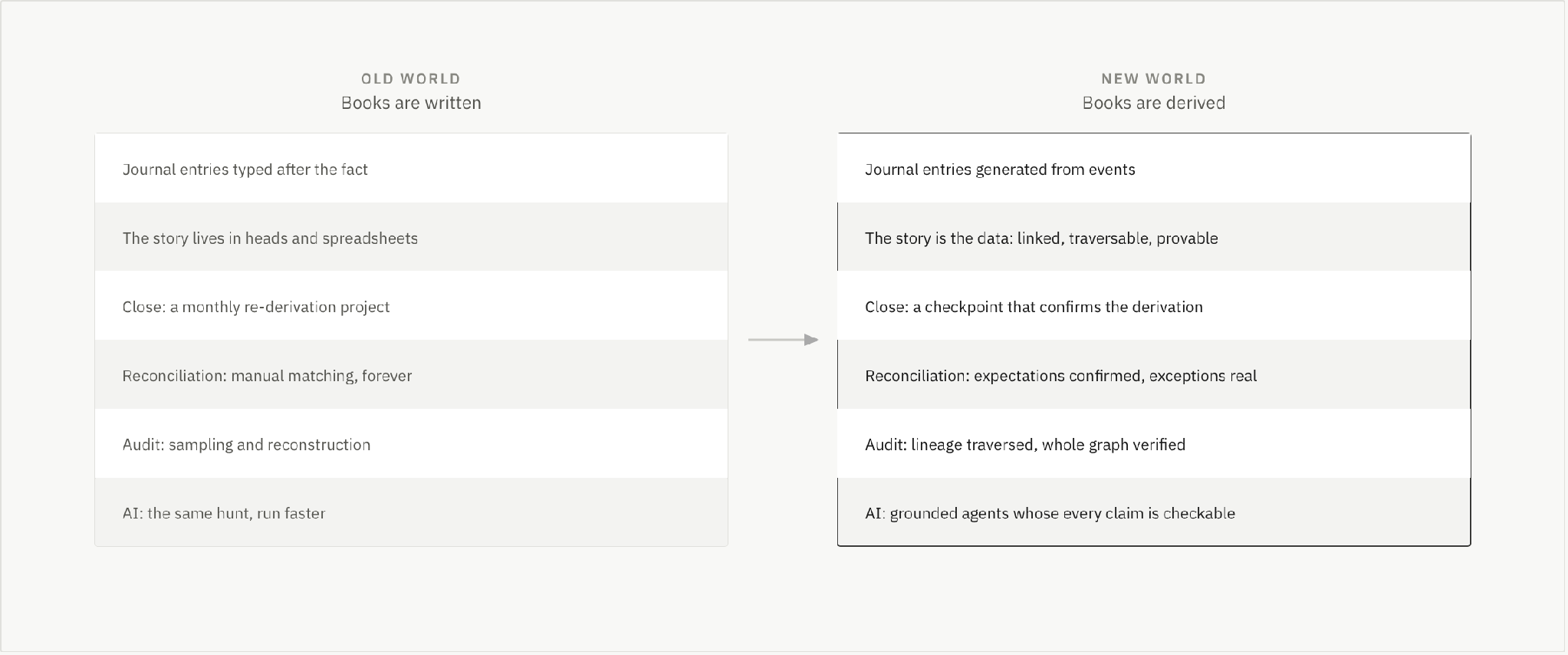Image resolution: width=1568 pixels, height=655 pixels.
Task: Click the arrow between the two tables
Action: click(783, 340)
